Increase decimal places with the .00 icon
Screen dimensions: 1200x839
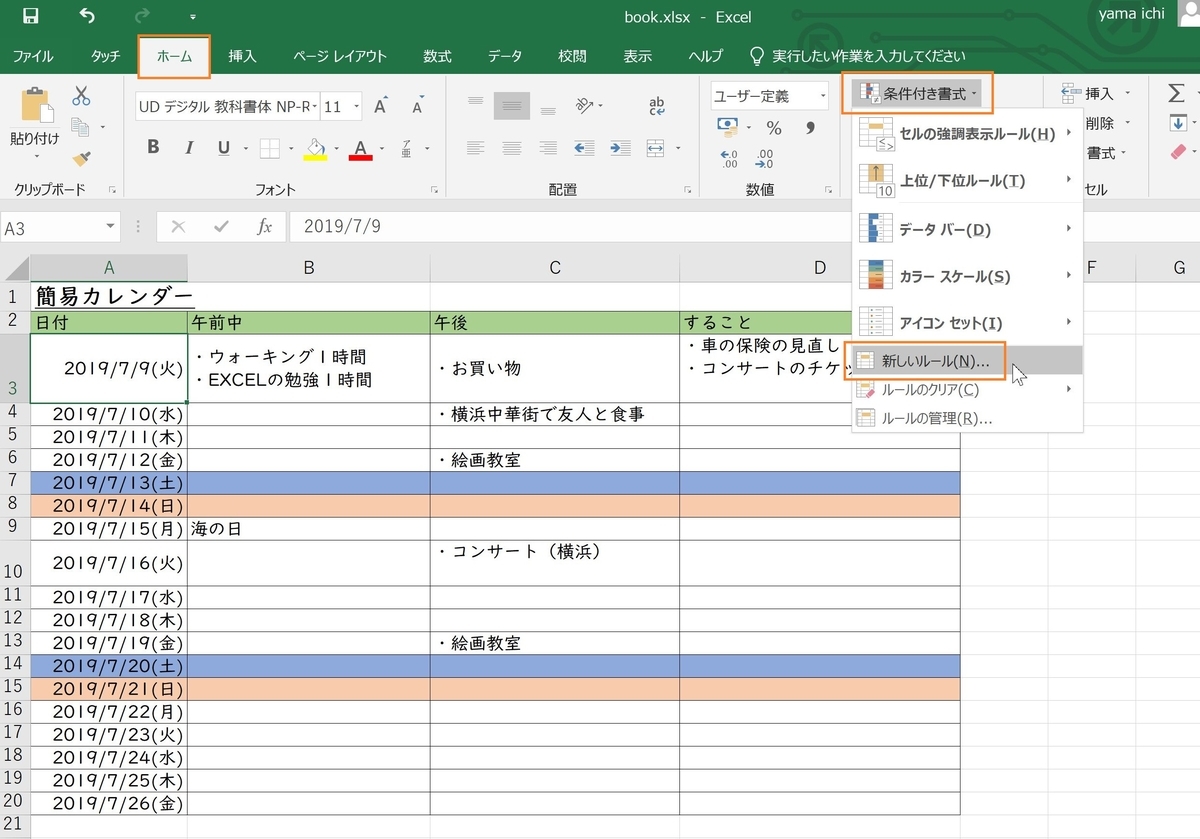click(x=727, y=158)
